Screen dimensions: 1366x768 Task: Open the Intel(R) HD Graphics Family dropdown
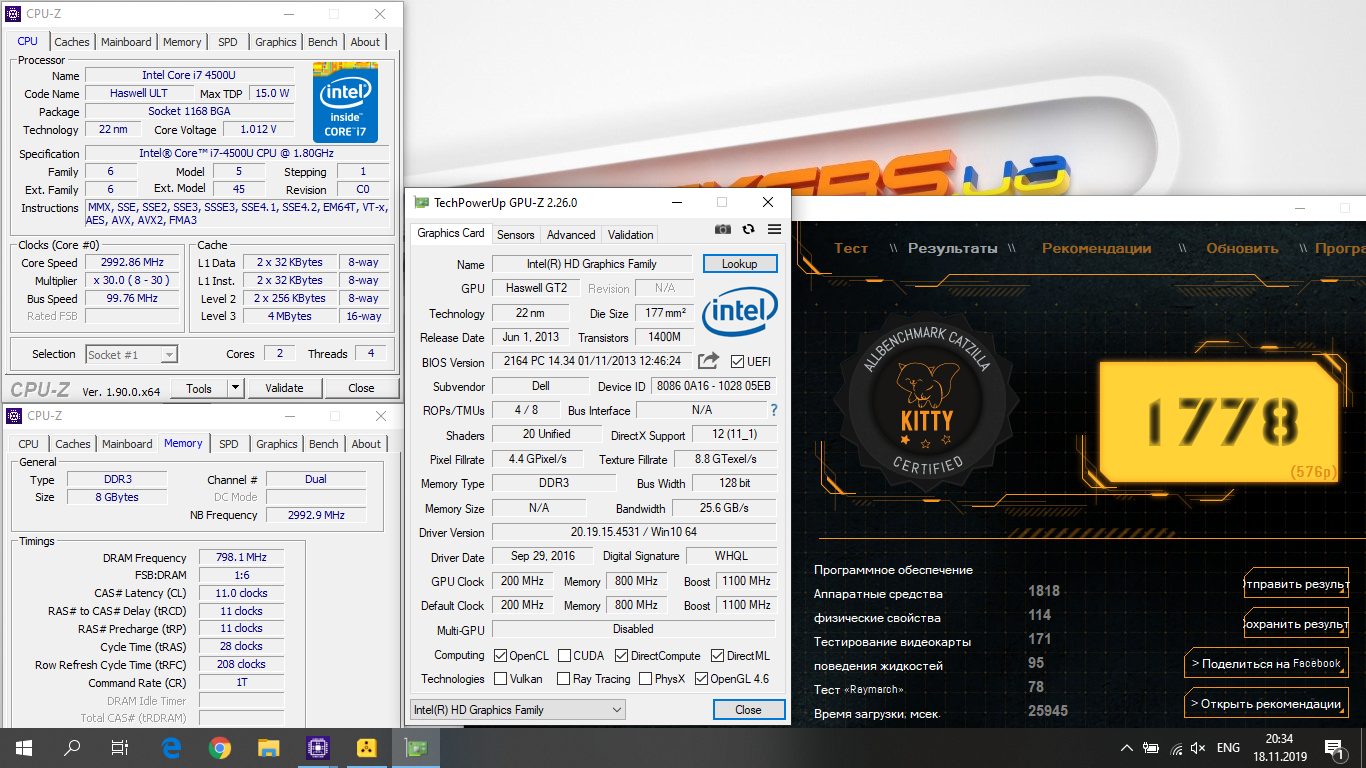tap(518, 710)
